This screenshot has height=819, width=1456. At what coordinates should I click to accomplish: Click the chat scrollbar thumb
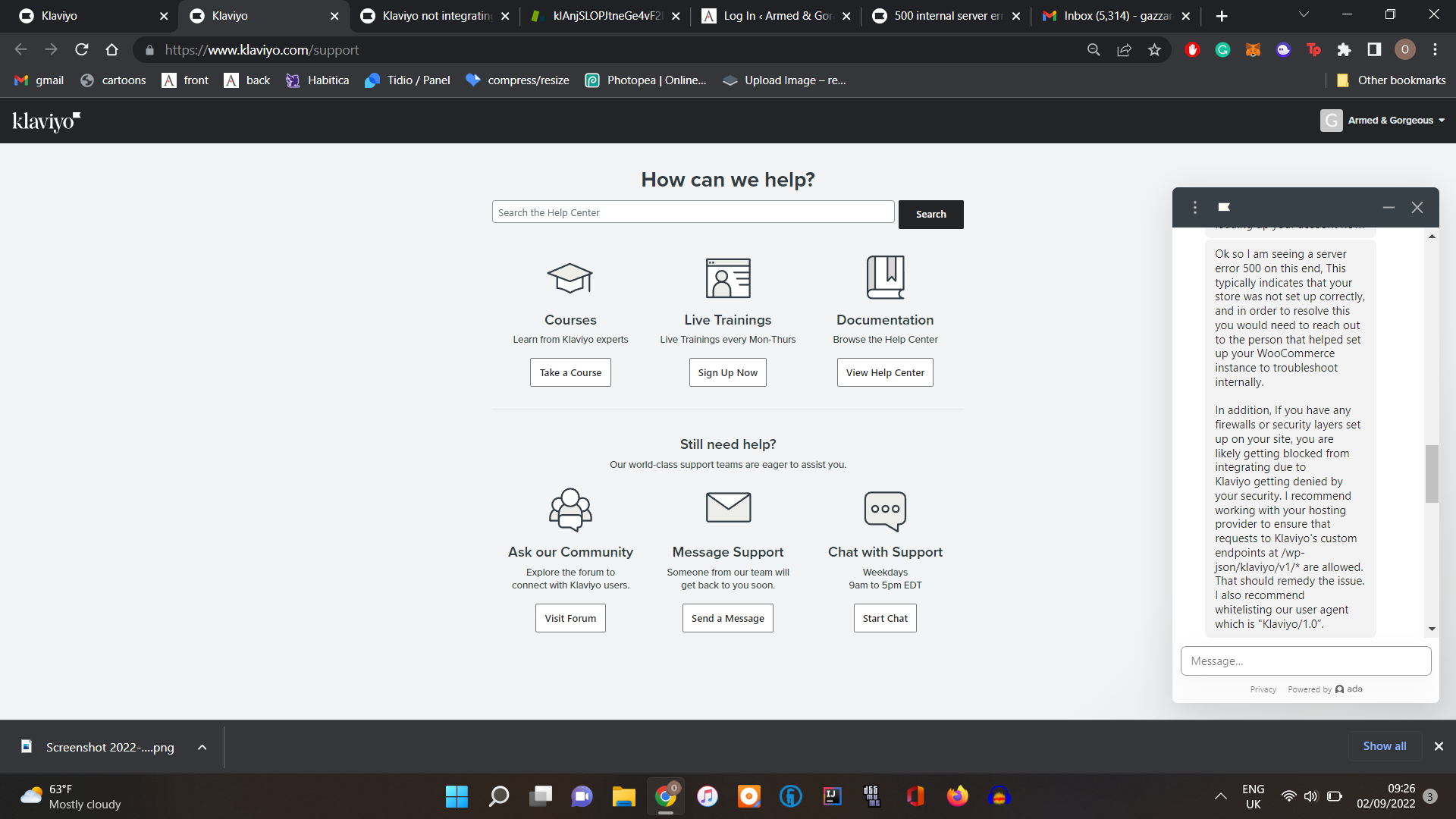[x=1432, y=473]
